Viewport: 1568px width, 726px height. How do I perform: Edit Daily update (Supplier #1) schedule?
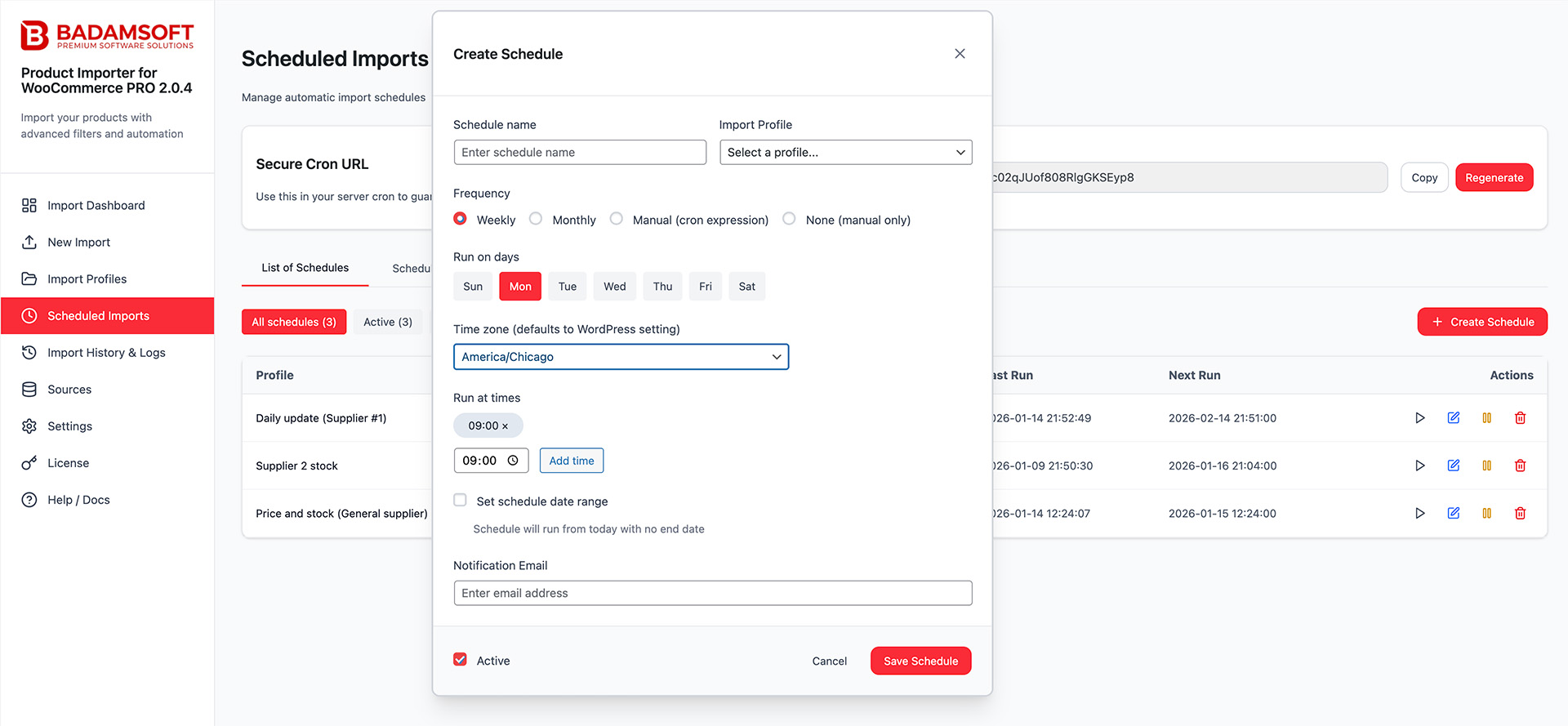[1454, 418]
